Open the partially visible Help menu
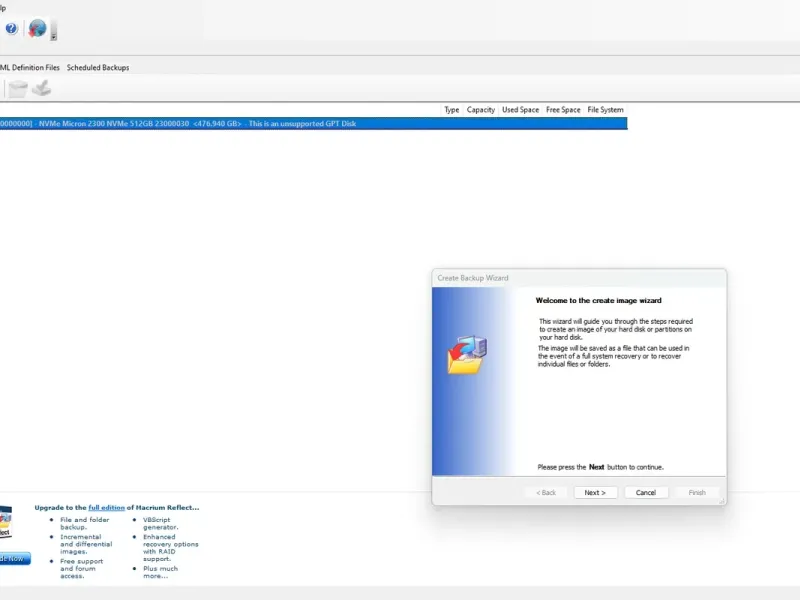800x600 pixels. [3, 8]
